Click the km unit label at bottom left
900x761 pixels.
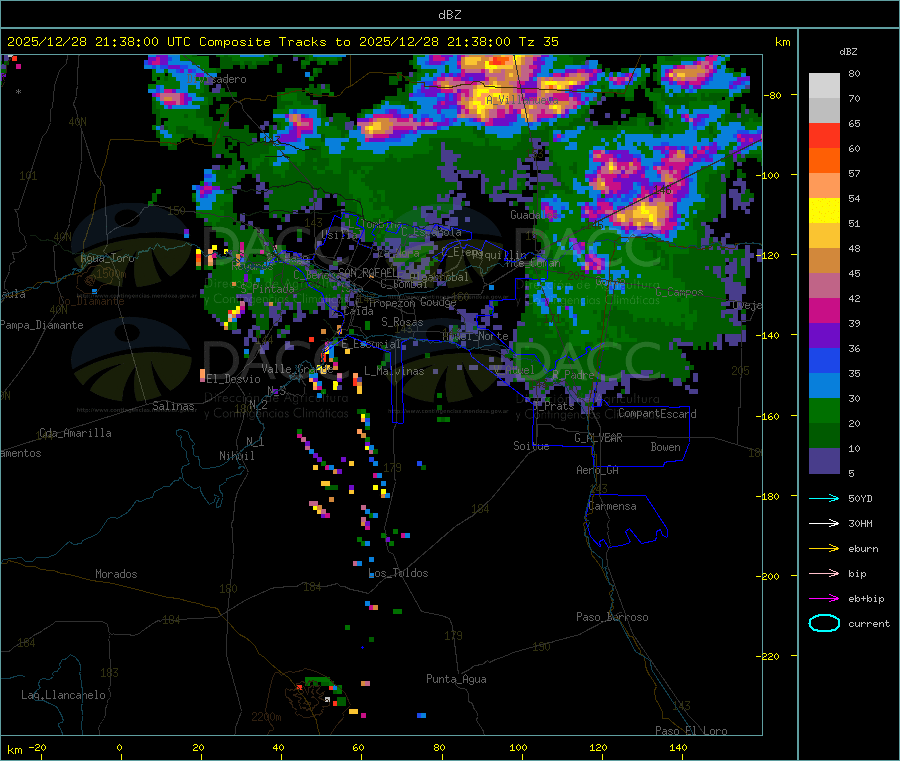[14, 750]
